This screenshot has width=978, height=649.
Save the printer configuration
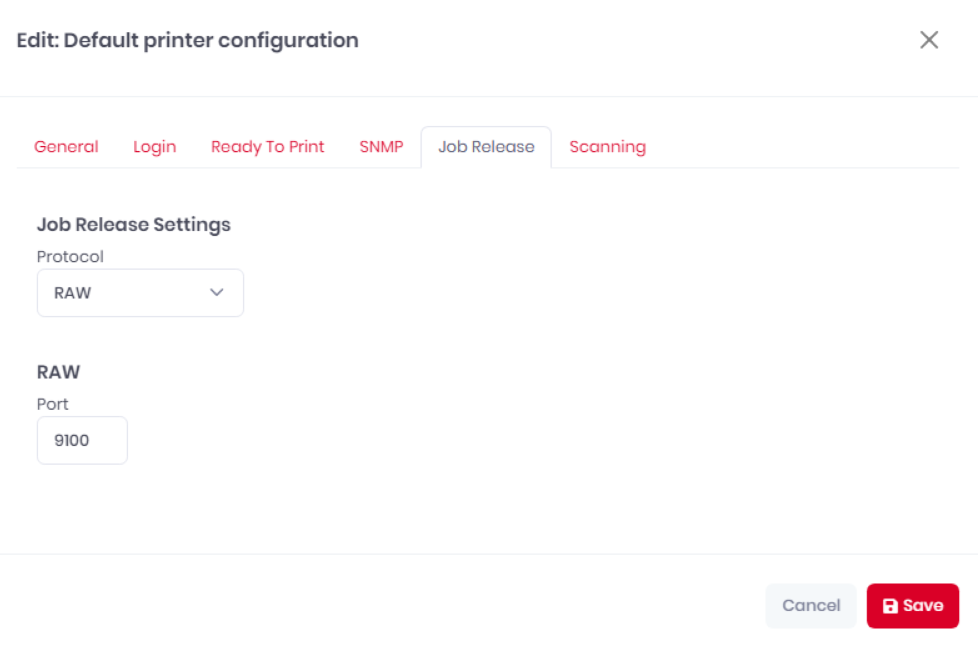click(x=913, y=606)
